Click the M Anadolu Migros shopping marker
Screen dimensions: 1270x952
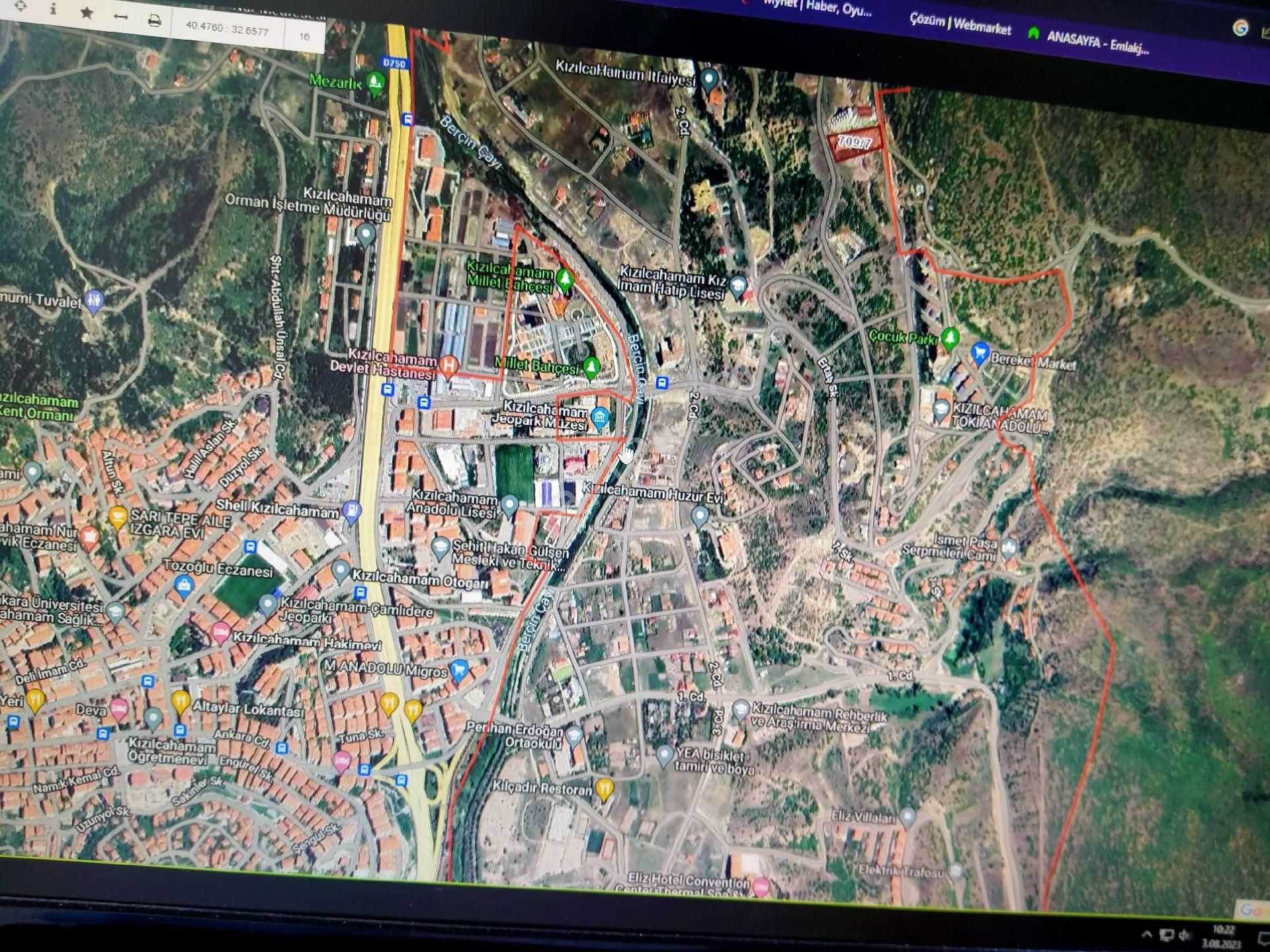459,670
